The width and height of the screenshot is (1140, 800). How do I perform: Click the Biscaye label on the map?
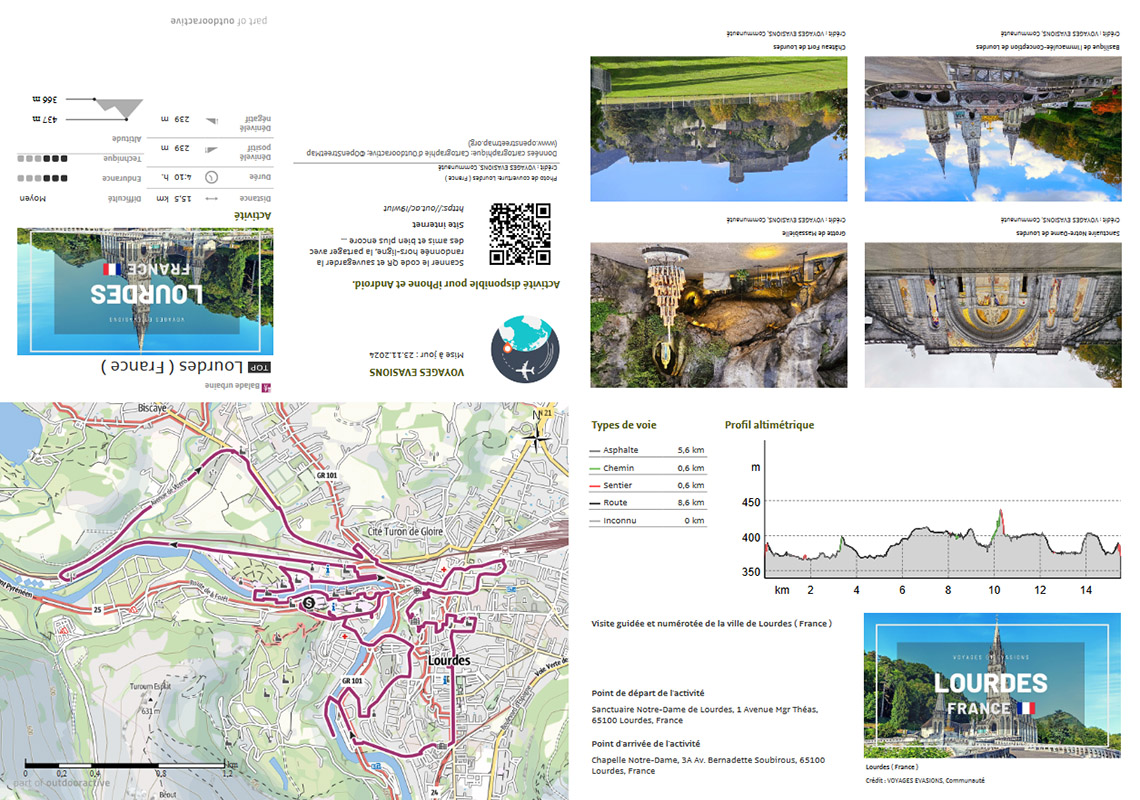click(x=153, y=408)
